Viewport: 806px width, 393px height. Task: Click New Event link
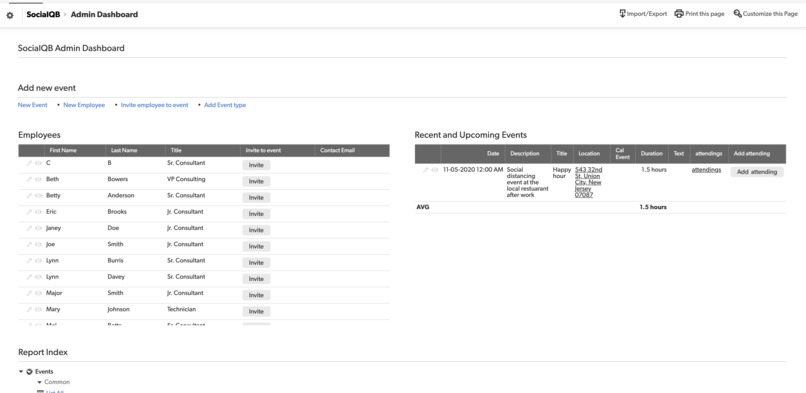[32, 105]
